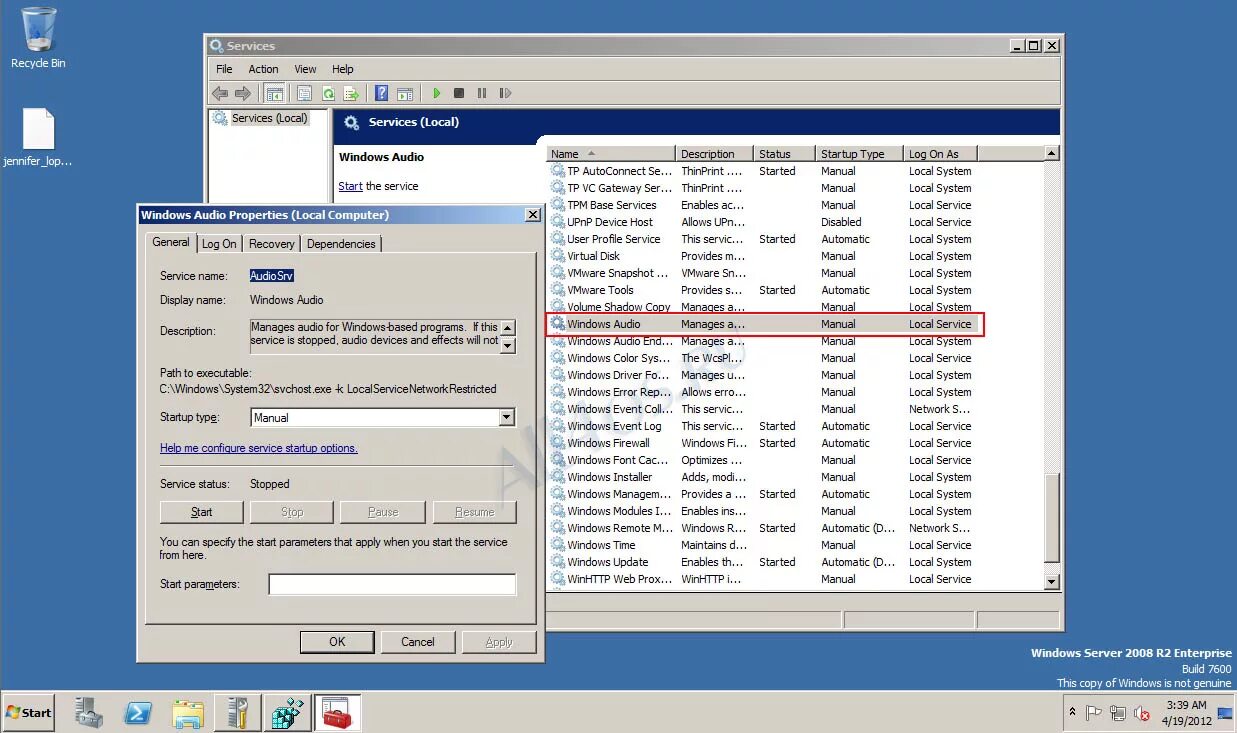Select the Windows Time service row
1237x733 pixels.
point(765,545)
